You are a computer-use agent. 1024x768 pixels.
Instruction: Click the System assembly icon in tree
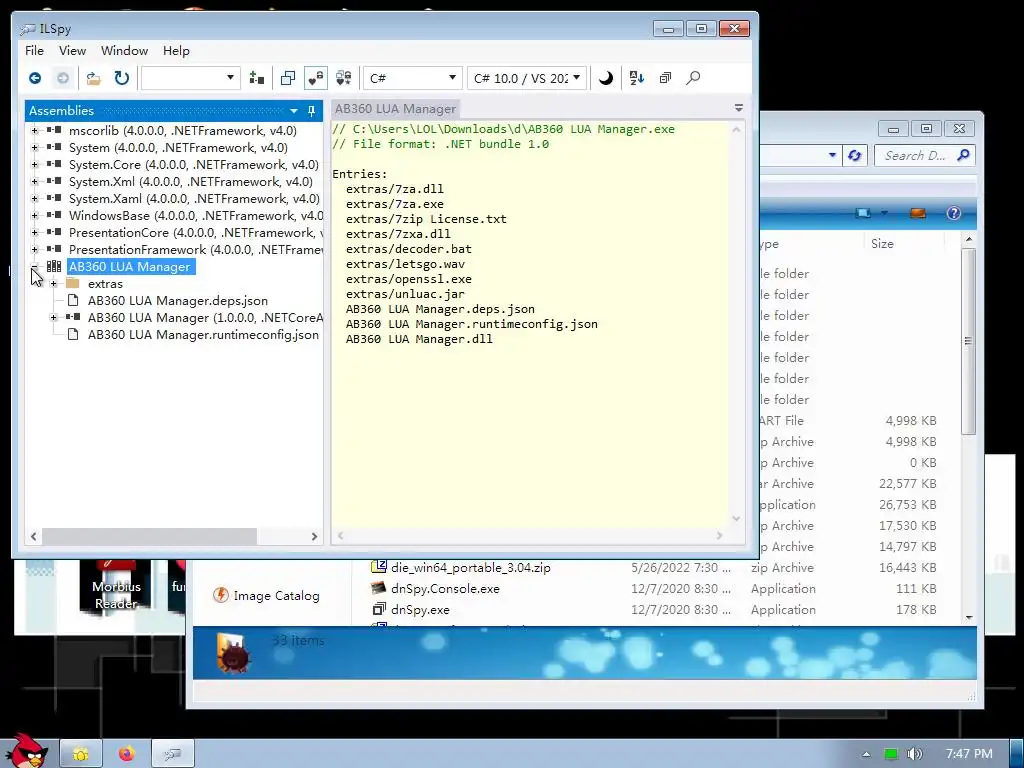(x=54, y=148)
